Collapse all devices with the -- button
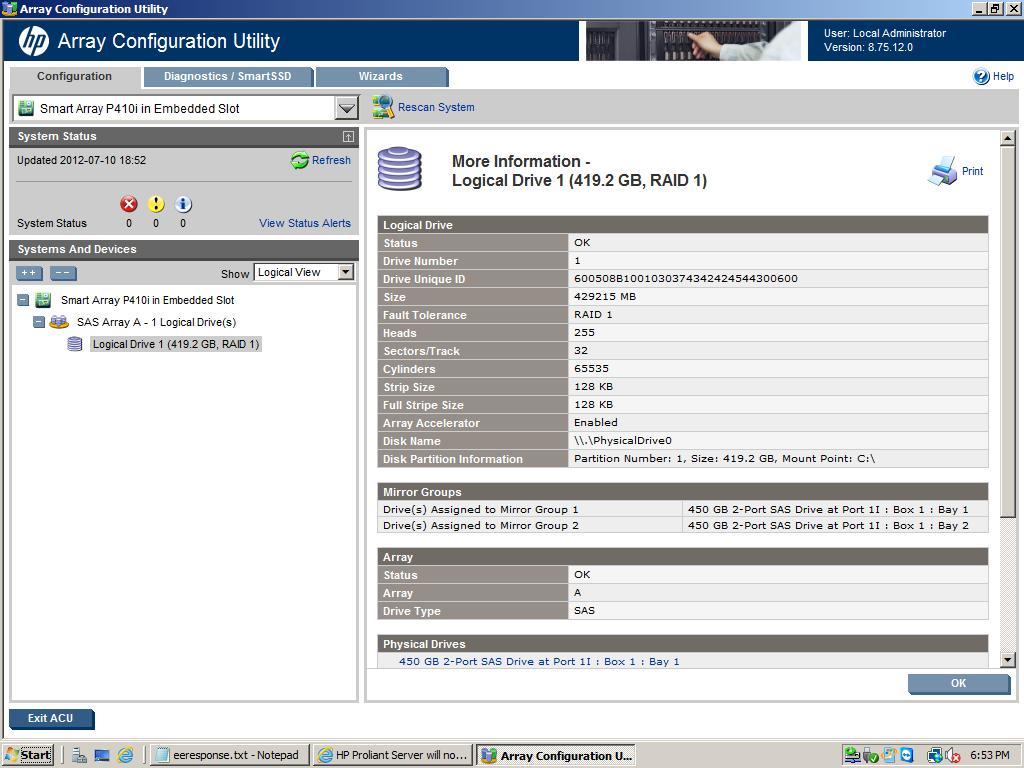Screen dimensions: 1024x768 click(x=63, y=273)
